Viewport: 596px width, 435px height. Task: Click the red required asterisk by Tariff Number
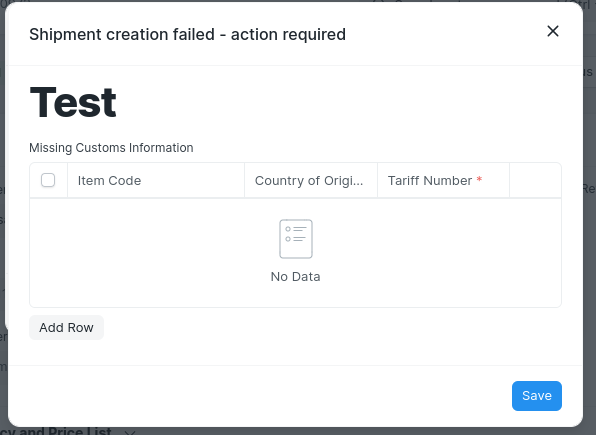pyautogui.click(x=479, y=179)
